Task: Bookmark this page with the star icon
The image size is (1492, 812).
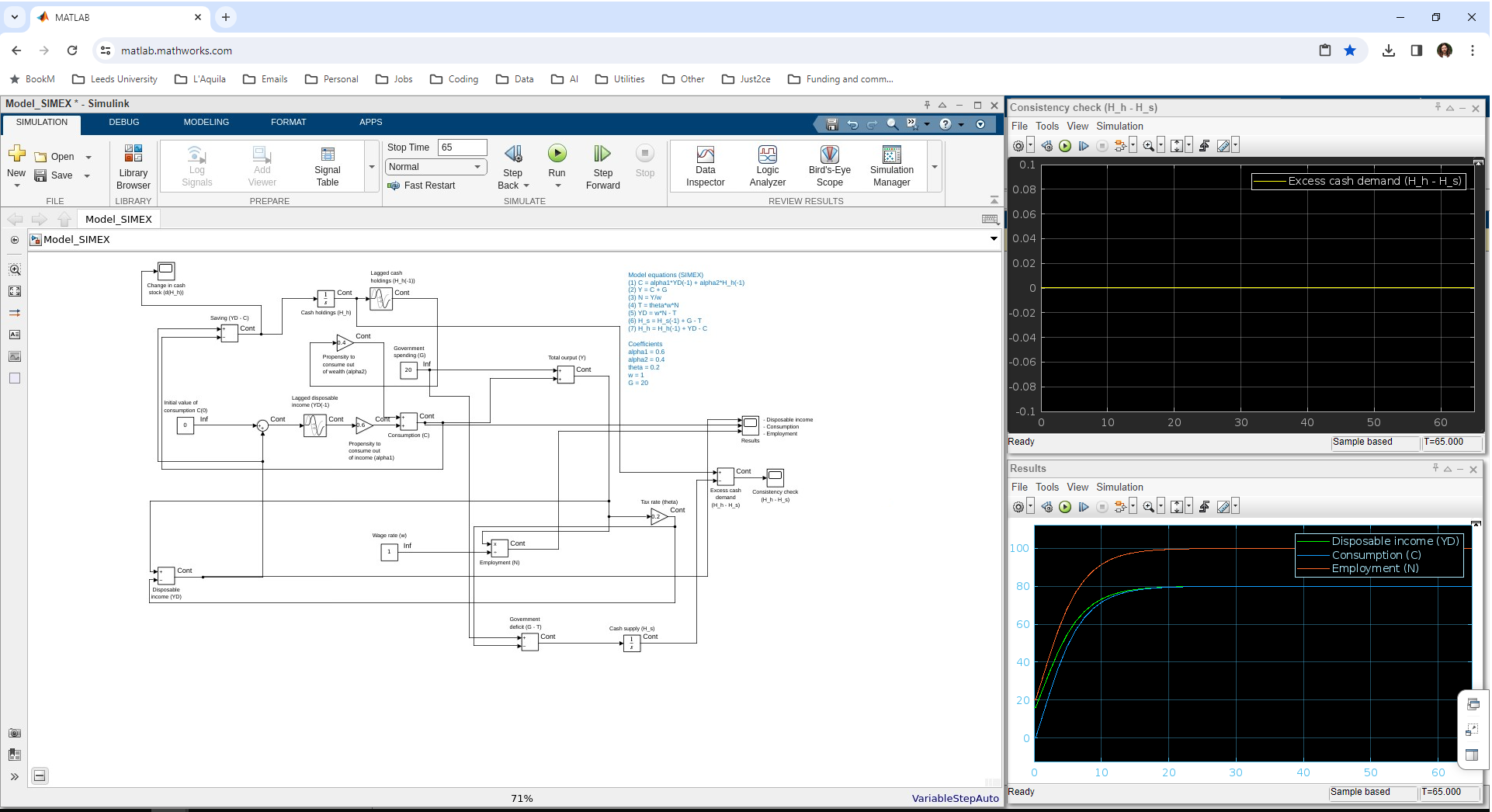Action: click(x=1350, y=50)
